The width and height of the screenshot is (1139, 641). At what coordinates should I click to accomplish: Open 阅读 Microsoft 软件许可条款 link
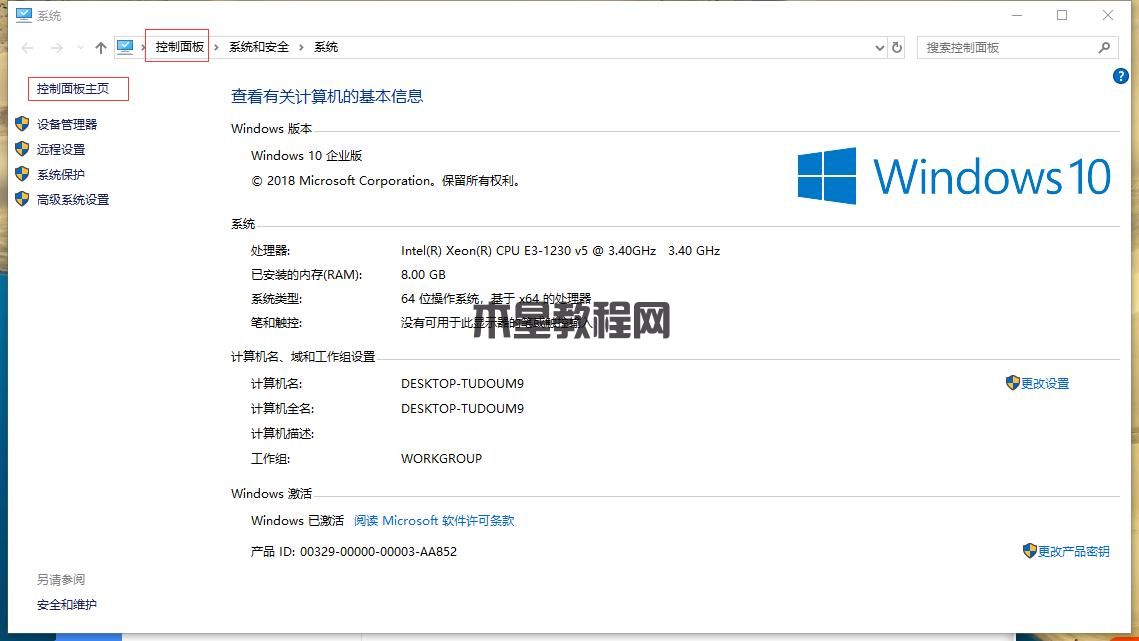(434, 520)
